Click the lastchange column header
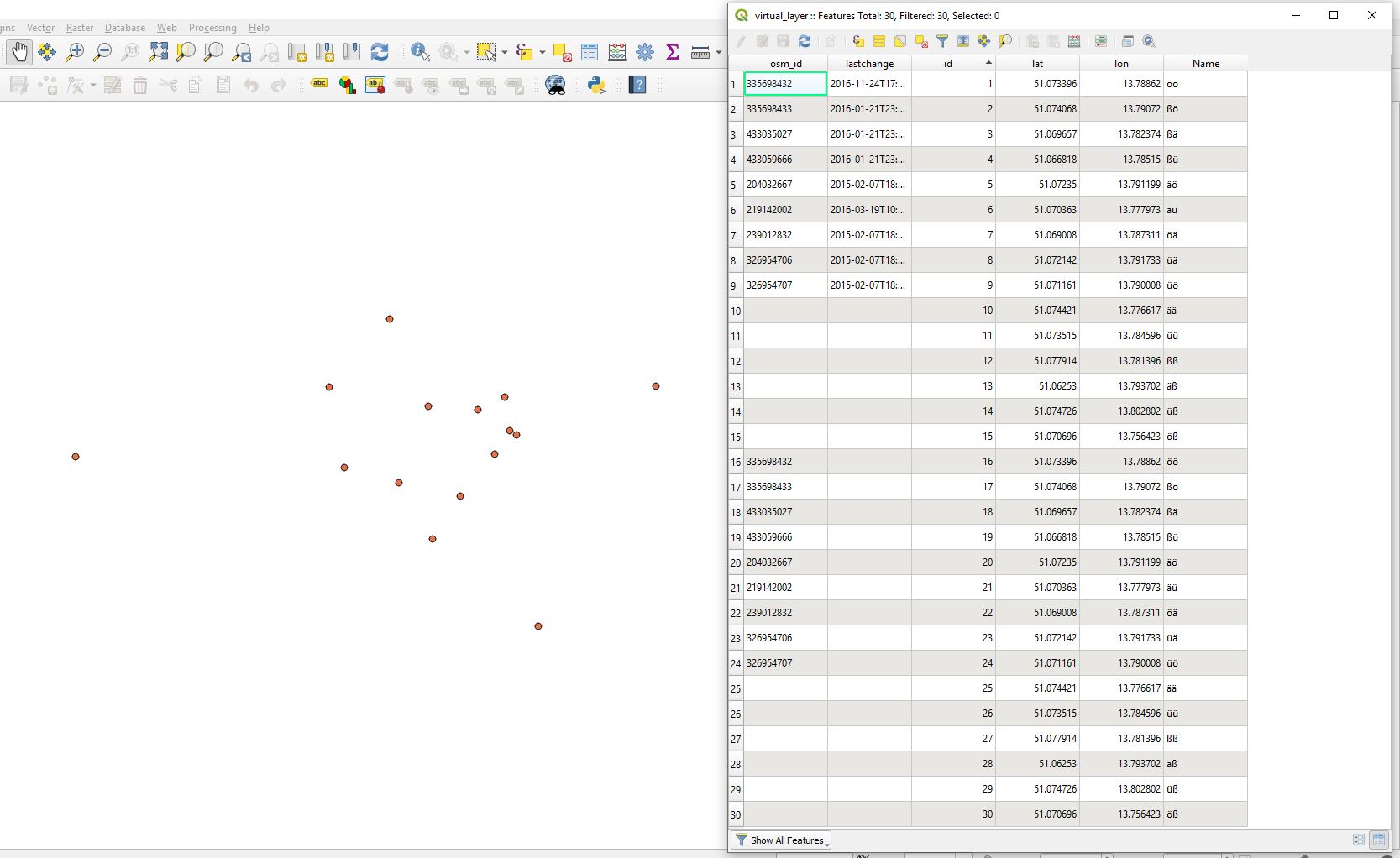 (869, 64)
